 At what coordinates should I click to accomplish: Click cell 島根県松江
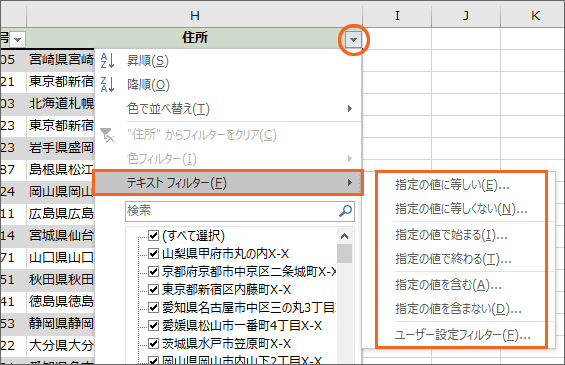pyautogui.click(x=61, y=170)
